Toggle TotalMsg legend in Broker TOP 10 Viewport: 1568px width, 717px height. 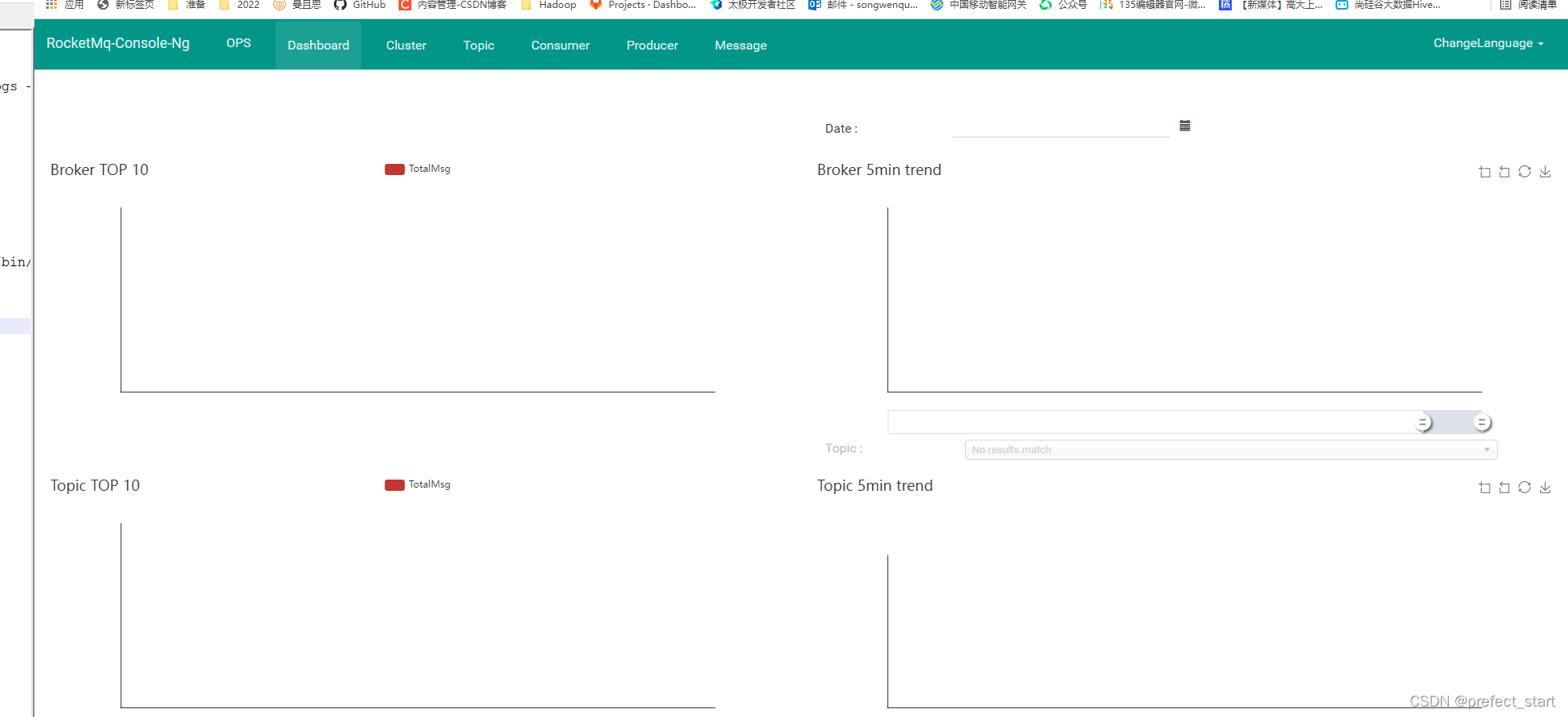418,169
